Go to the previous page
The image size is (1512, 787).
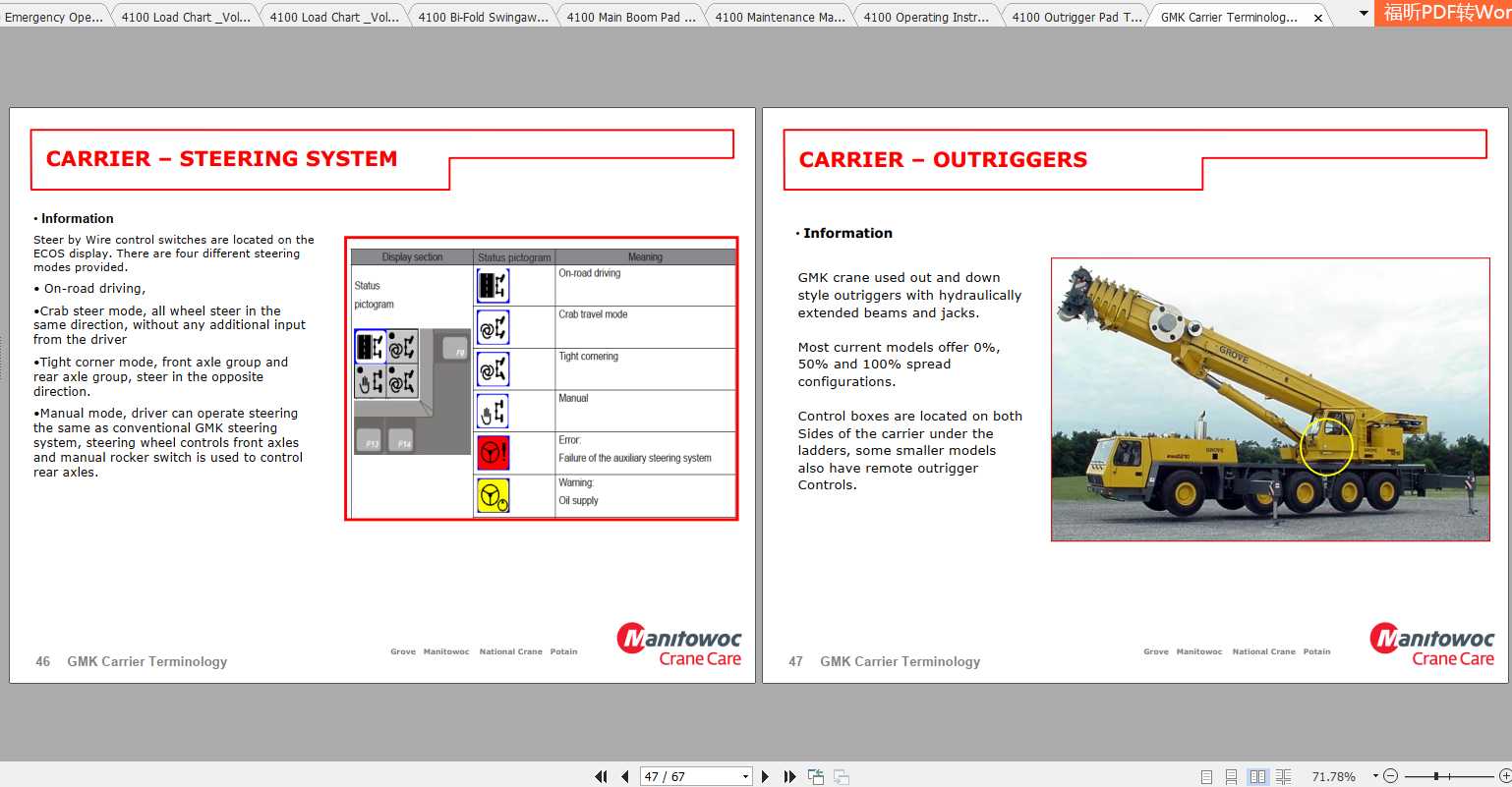pos(625,776)
